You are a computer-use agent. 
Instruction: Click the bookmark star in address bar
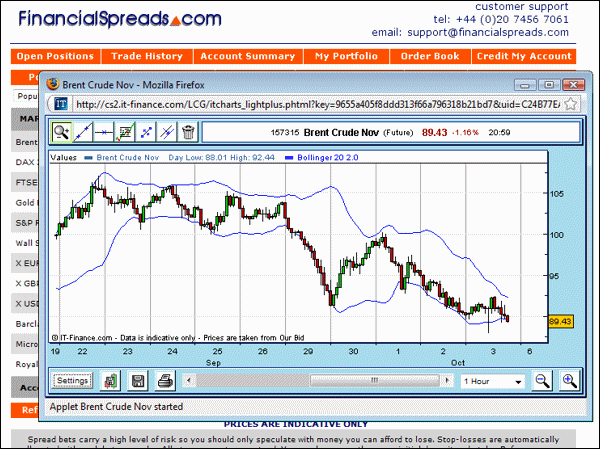[x=571, y=104]
